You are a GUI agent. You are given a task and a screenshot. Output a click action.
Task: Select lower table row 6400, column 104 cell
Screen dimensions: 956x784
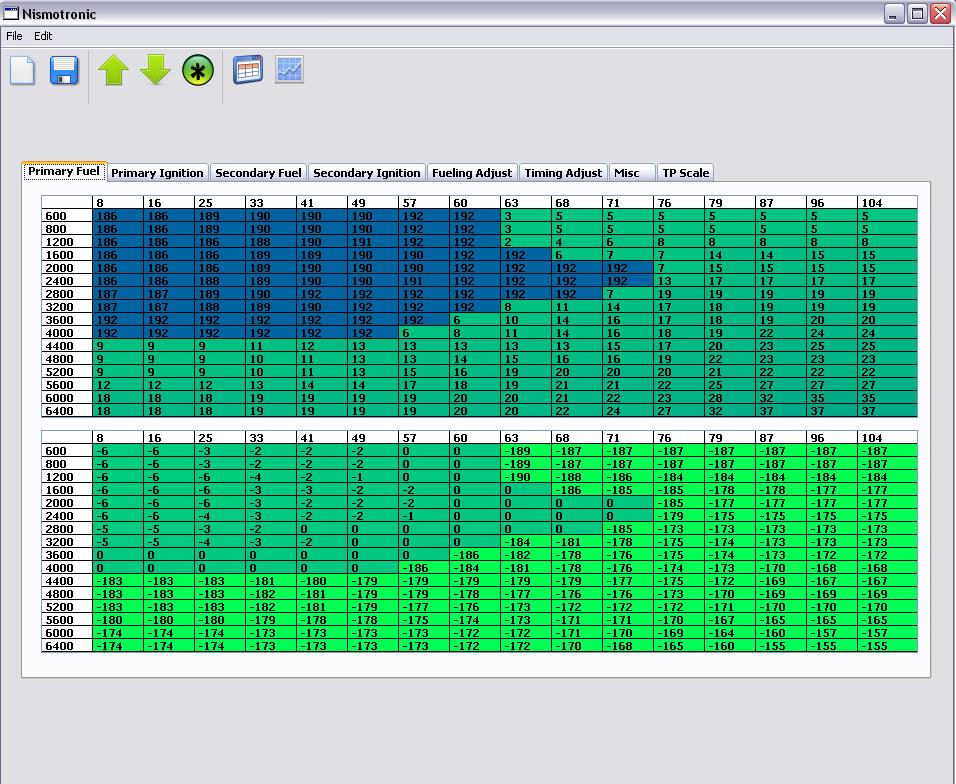(887, 646)
